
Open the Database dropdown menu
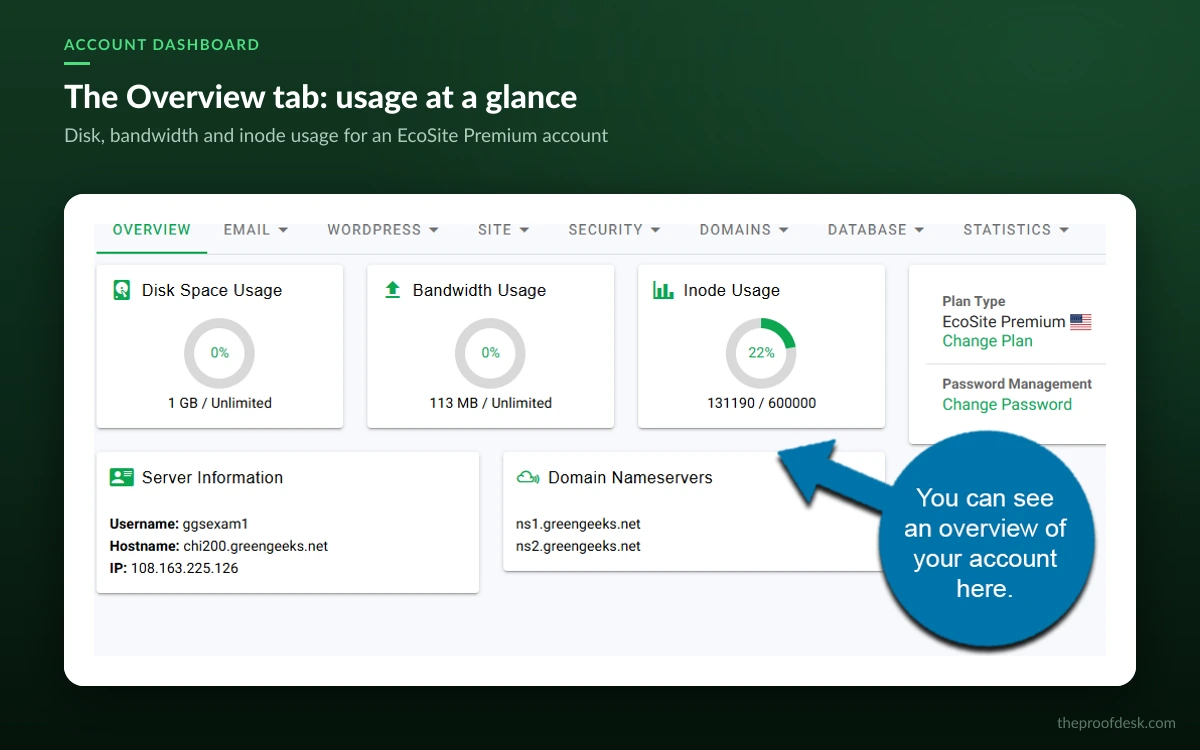(876, 229)
